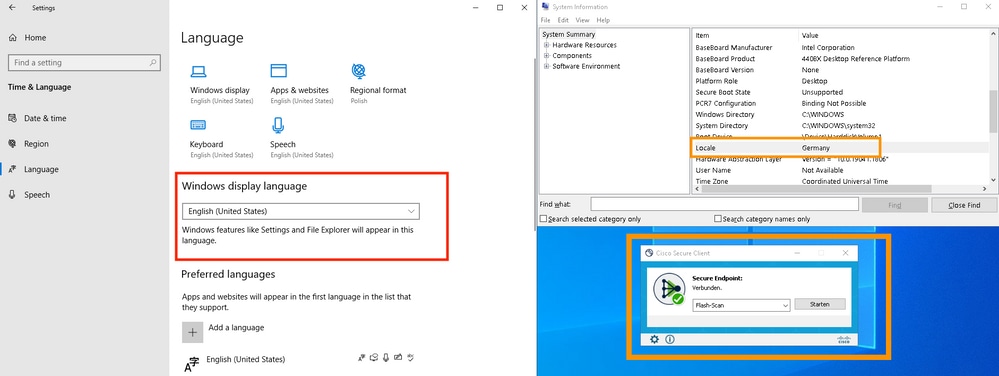The height and width of the screenshot is (376, 999).
Task: Click Close Find button
Action: pos(964,205)
